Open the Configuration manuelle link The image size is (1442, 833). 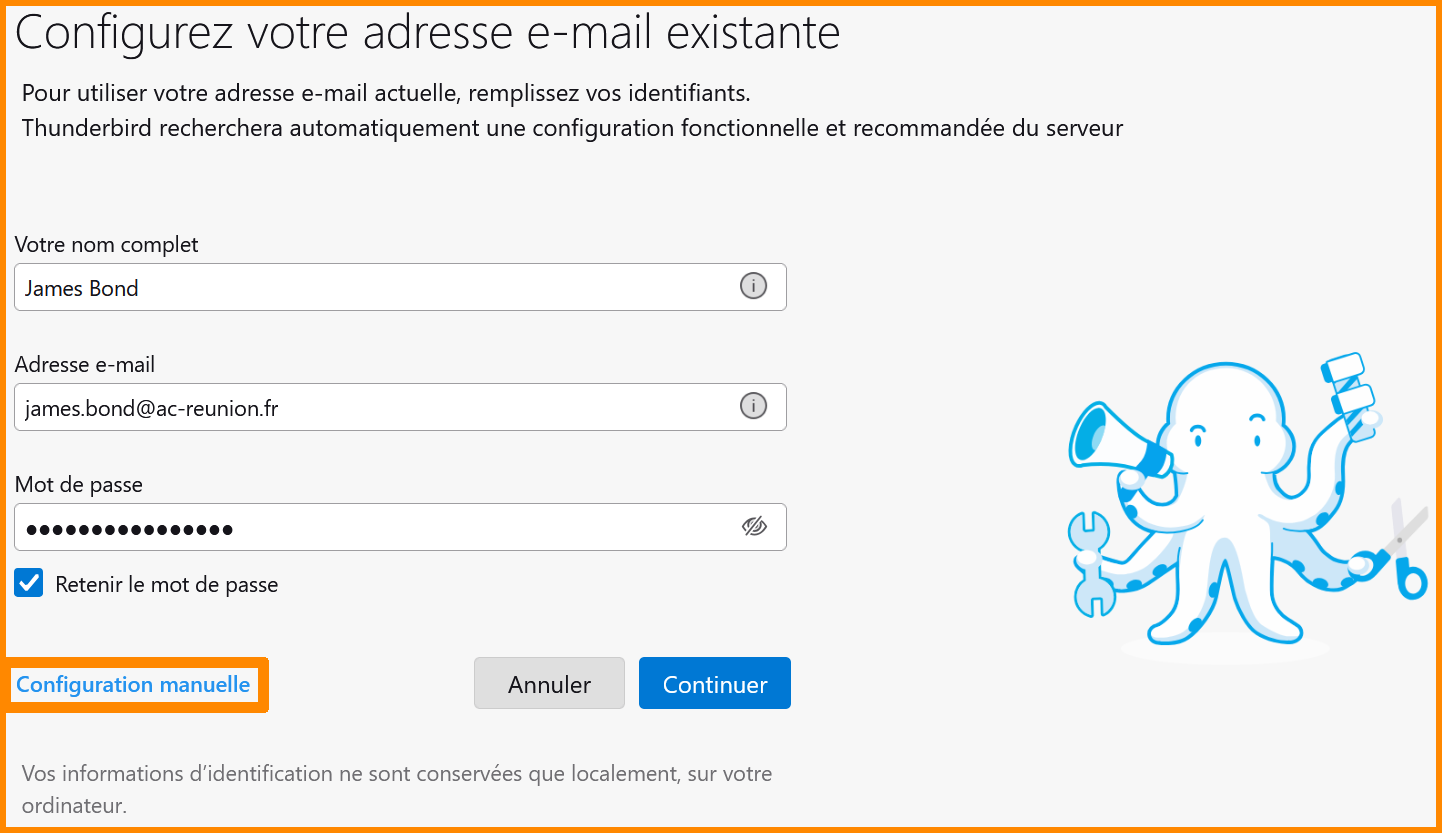[x=133, y=685]
